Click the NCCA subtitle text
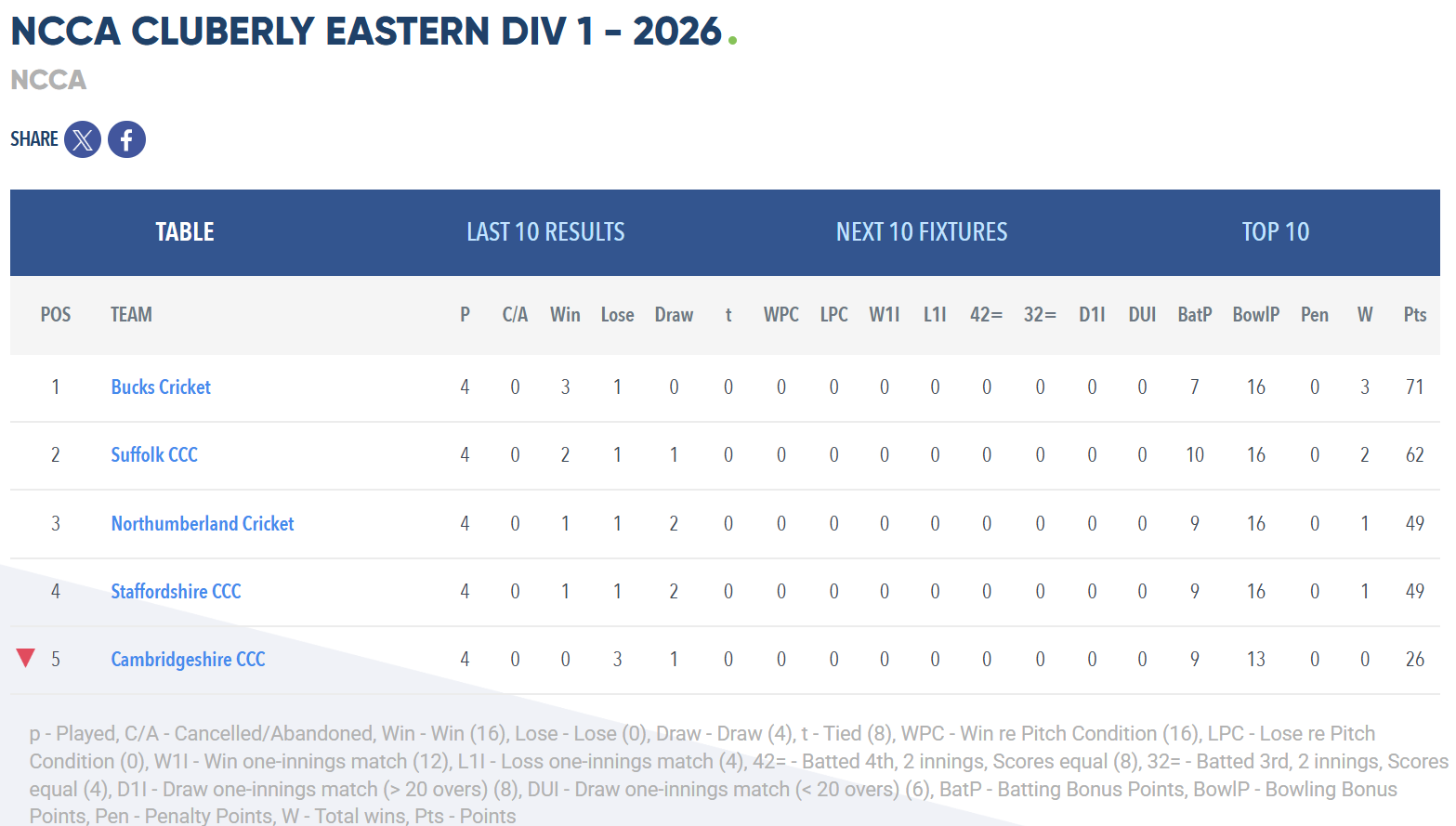The image size is (1456, 826). point(48,80)
